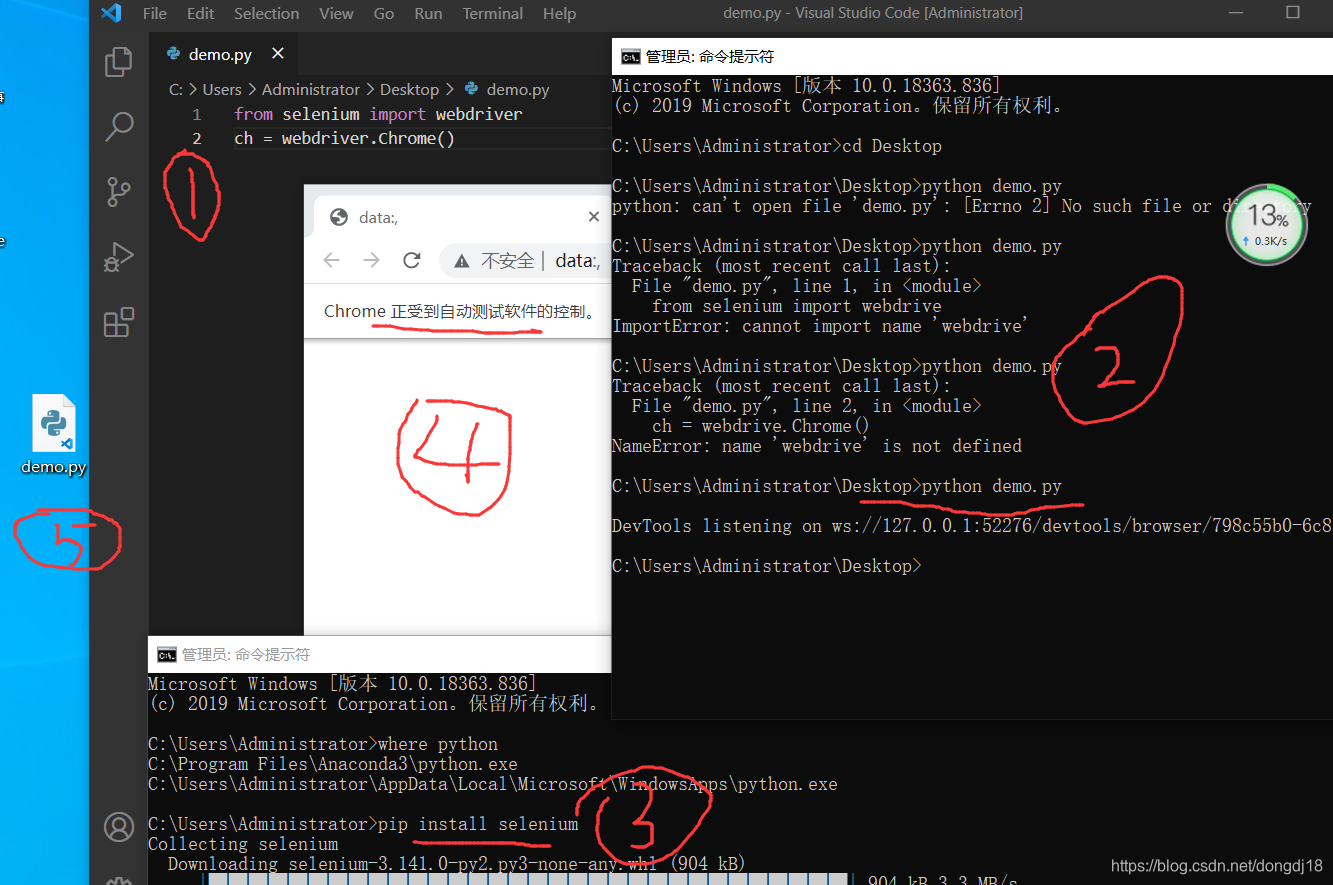Screen dimensions: 1333x885
Task: Click the upper command prompt title bar icon
Action: (630, 56)
